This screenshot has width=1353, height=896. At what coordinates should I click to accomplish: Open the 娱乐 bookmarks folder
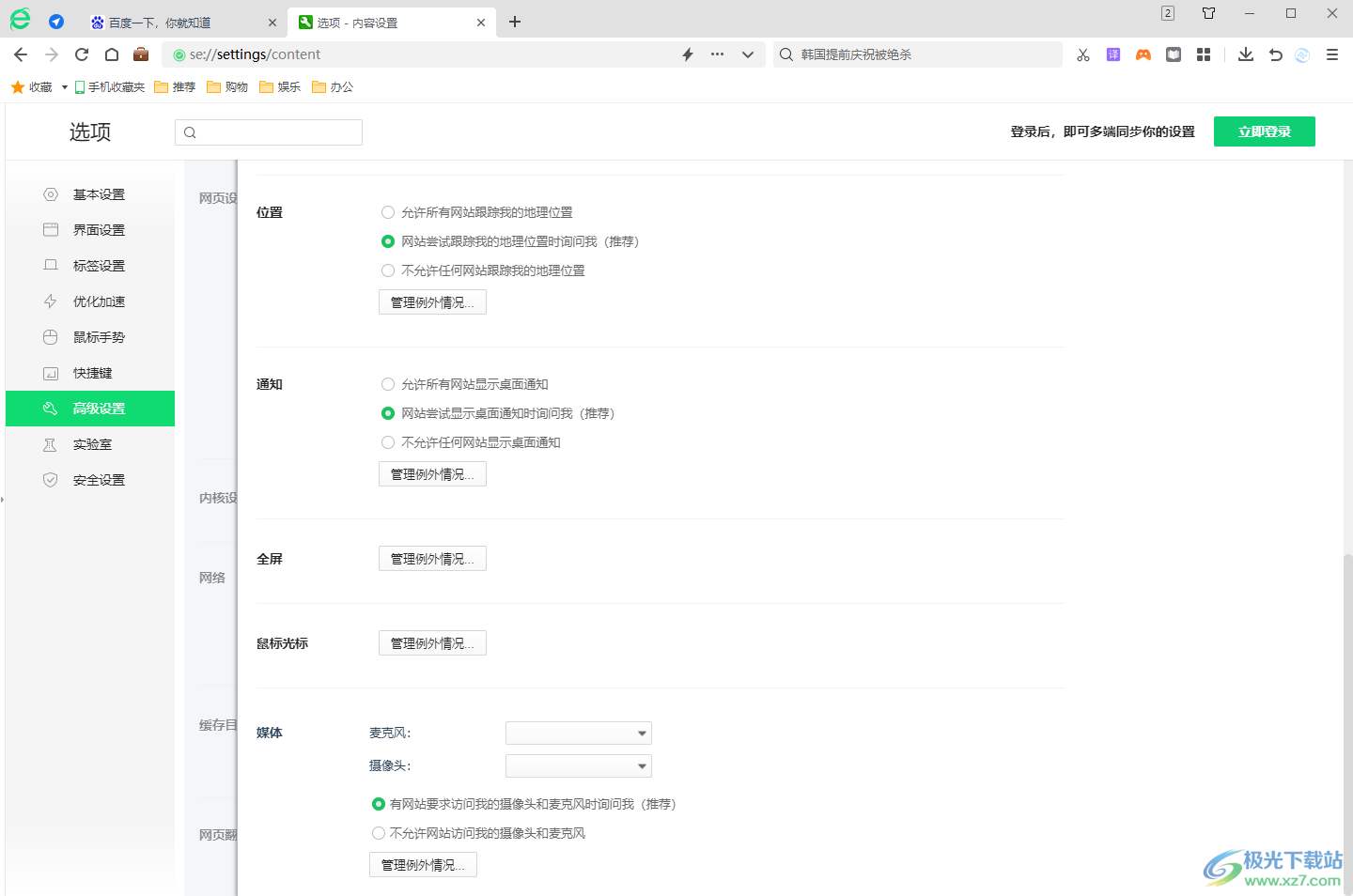[x=280, y=86]
